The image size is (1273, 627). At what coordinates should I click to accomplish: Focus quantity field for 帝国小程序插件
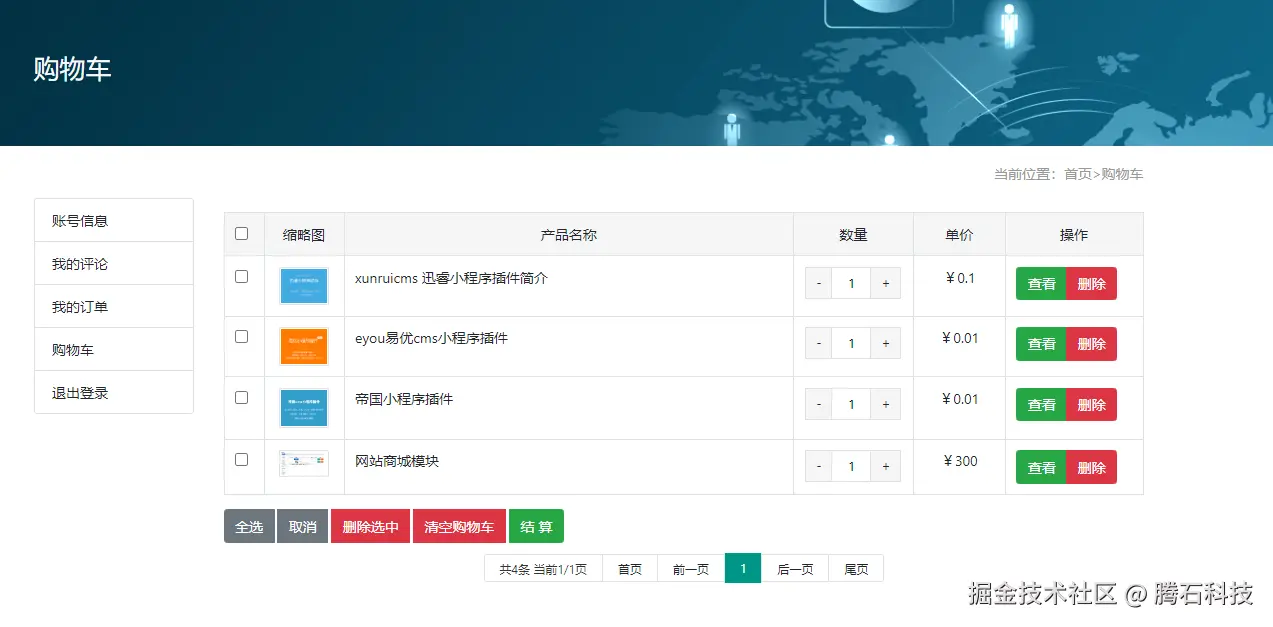tap(851, 405)
